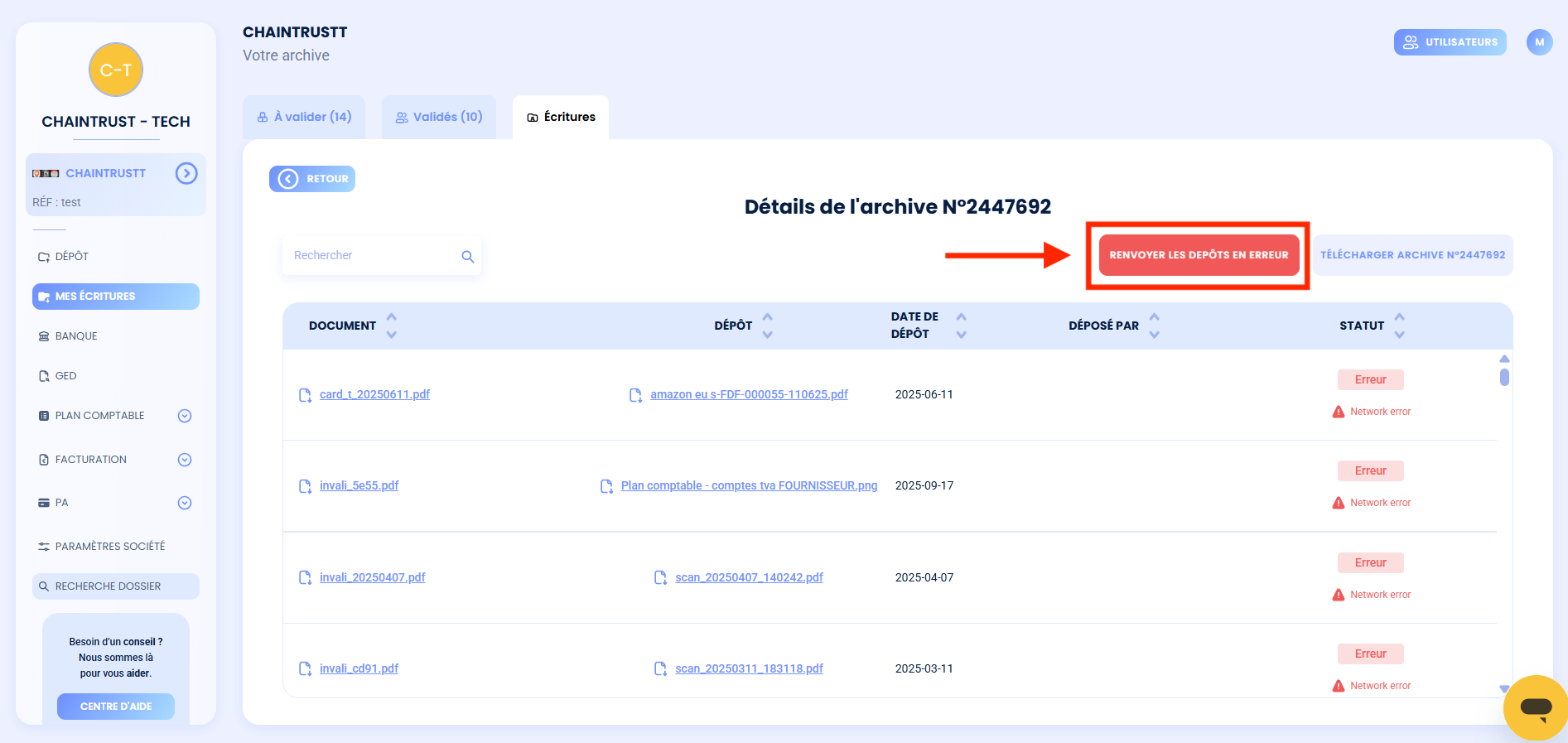Open deposit scan_20250311_183118.pdf

click(x=749, y=668)
